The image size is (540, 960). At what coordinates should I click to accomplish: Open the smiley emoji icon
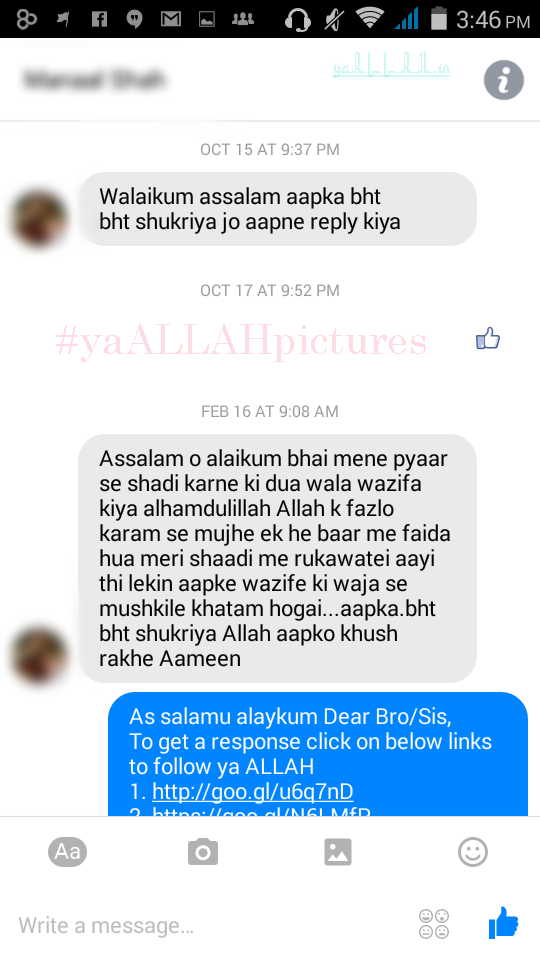pyautogui.click(x=473, y=852)
